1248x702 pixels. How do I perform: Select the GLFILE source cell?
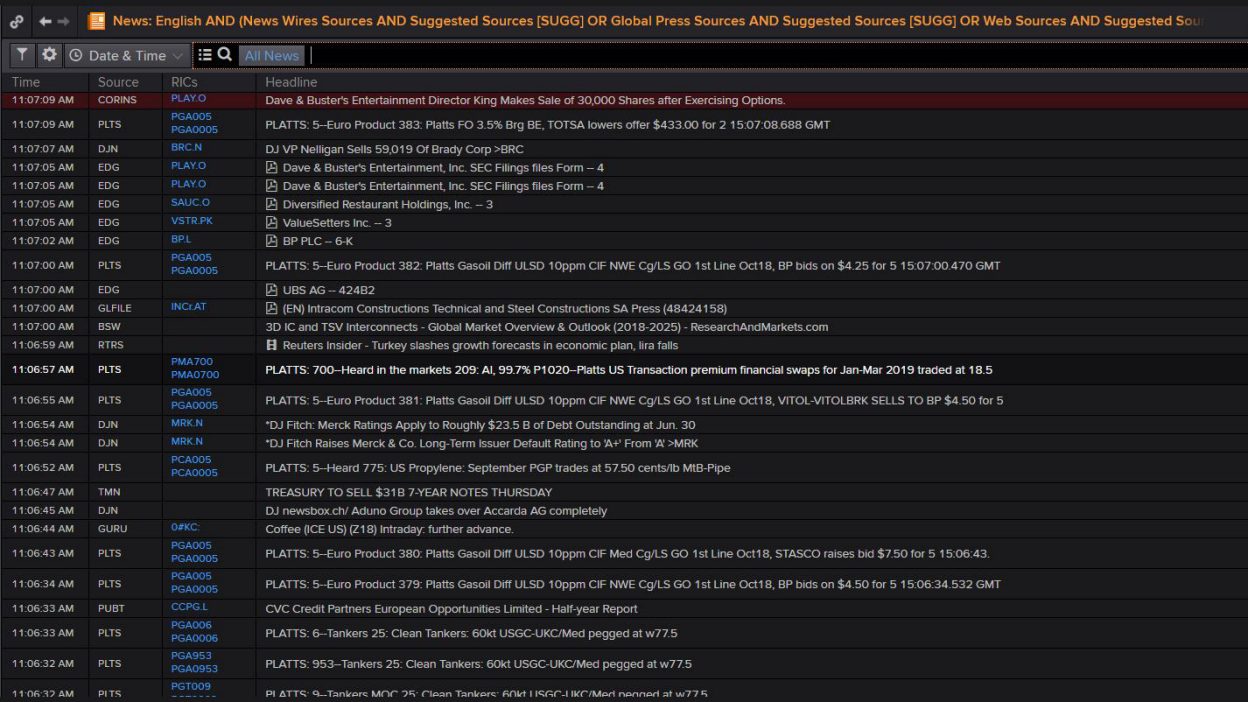[114, 308]
